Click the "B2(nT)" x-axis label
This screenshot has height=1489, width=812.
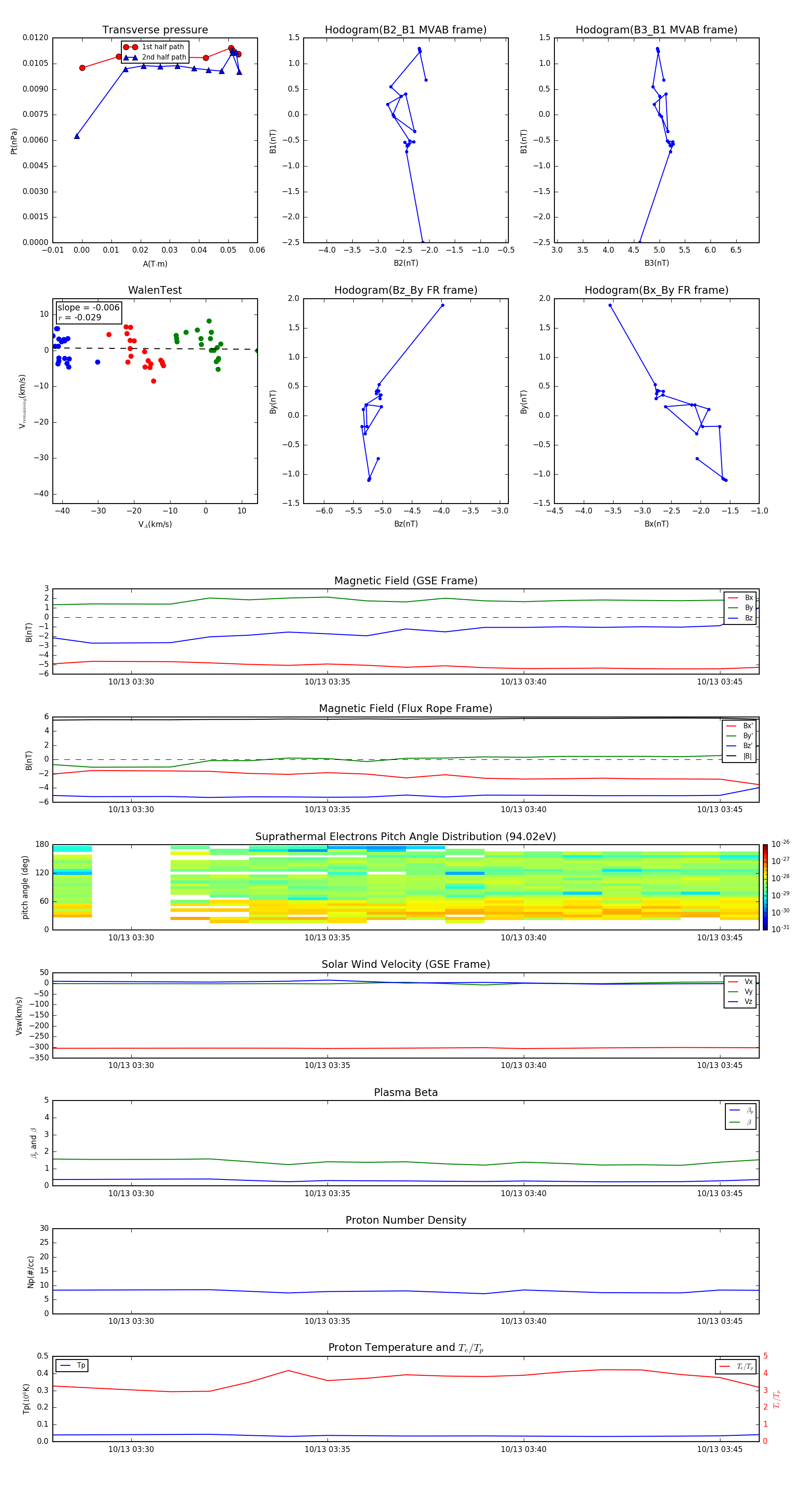tap(406, 263)
